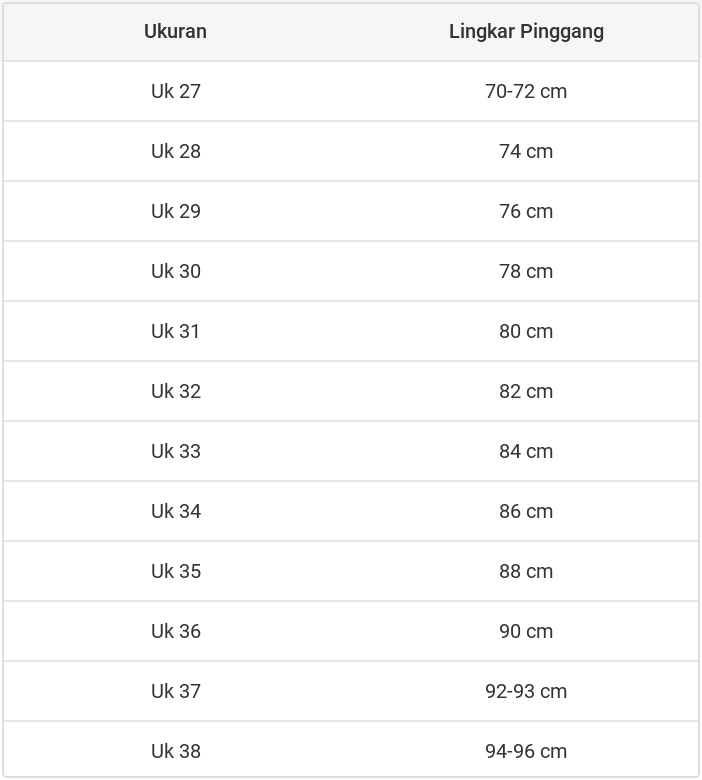This screenshot has width=702, height=780.
Task: Click the 92-93 cm waist value
Action: (526, 691)
